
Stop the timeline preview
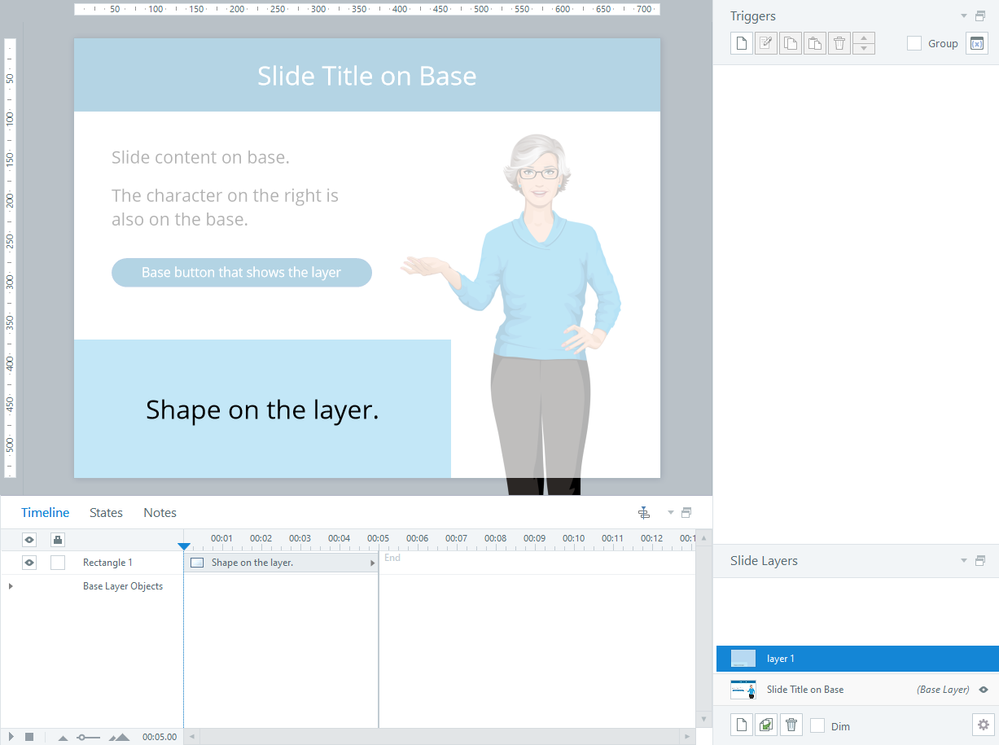click(x=29, y=737)
